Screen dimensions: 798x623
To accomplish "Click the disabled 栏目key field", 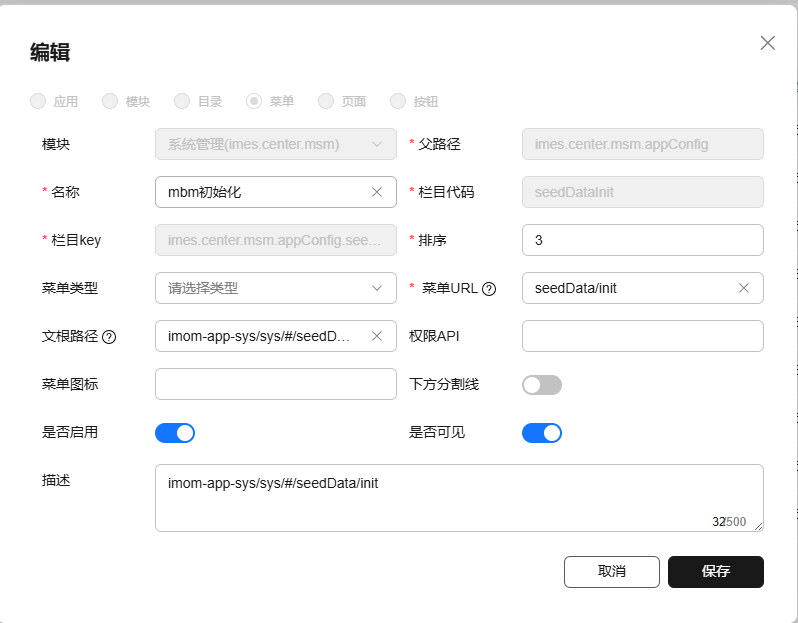I will click(x=276, y=240).
